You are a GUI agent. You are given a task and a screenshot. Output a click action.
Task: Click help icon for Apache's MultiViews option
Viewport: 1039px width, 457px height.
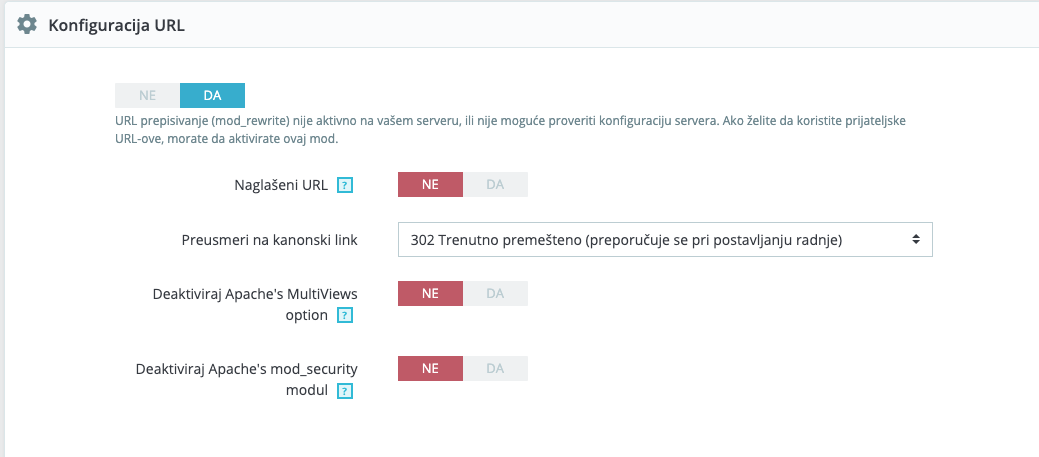click(x=345, y=315)
